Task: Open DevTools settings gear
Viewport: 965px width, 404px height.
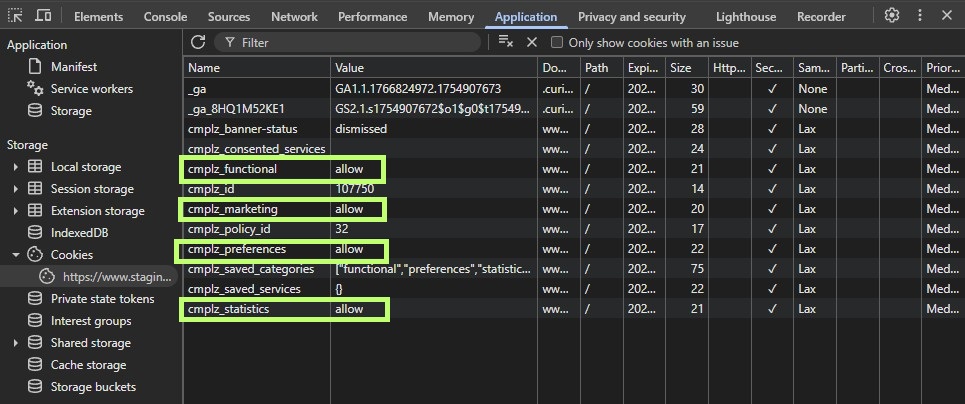Action: pos(892,16)
